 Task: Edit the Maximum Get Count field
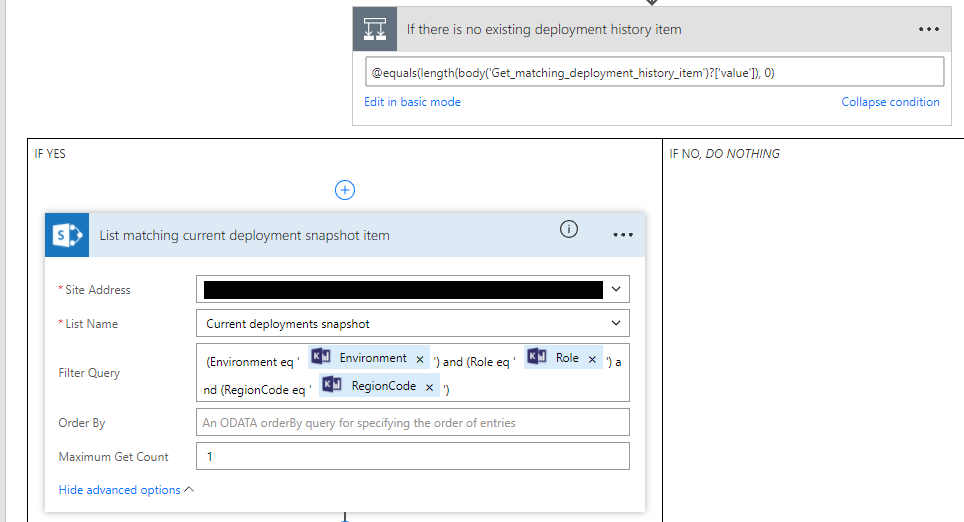click(413, 457)
